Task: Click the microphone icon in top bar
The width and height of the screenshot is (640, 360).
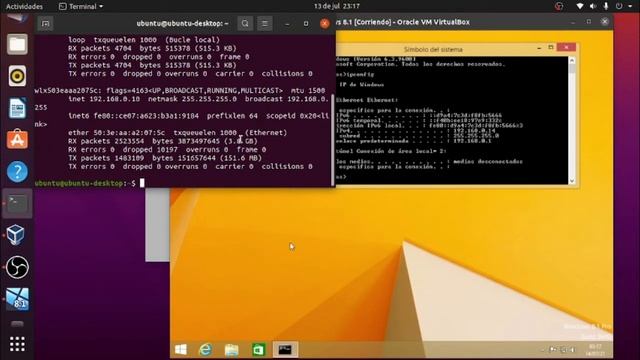Action: pyautogui.click(x=606, y=6)
